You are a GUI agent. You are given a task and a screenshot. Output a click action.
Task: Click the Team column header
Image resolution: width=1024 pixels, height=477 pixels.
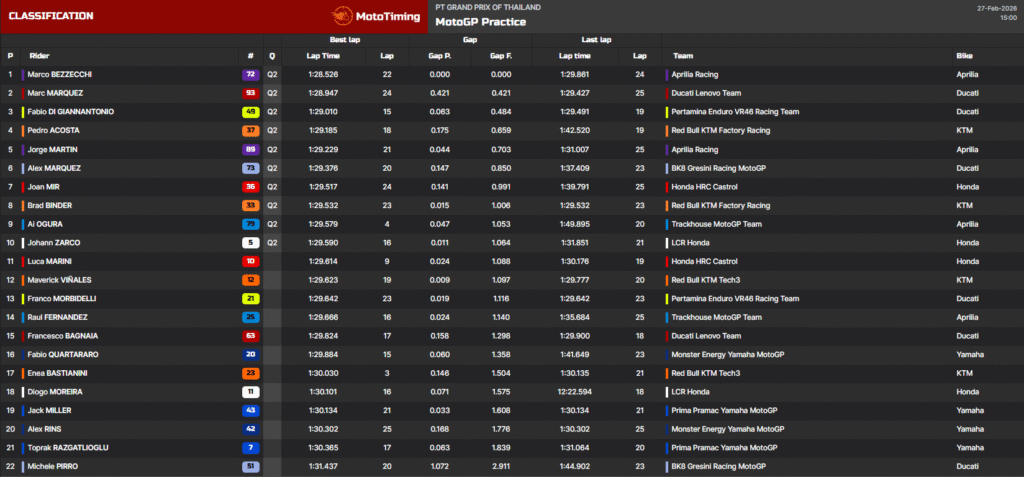click(683, 56)
